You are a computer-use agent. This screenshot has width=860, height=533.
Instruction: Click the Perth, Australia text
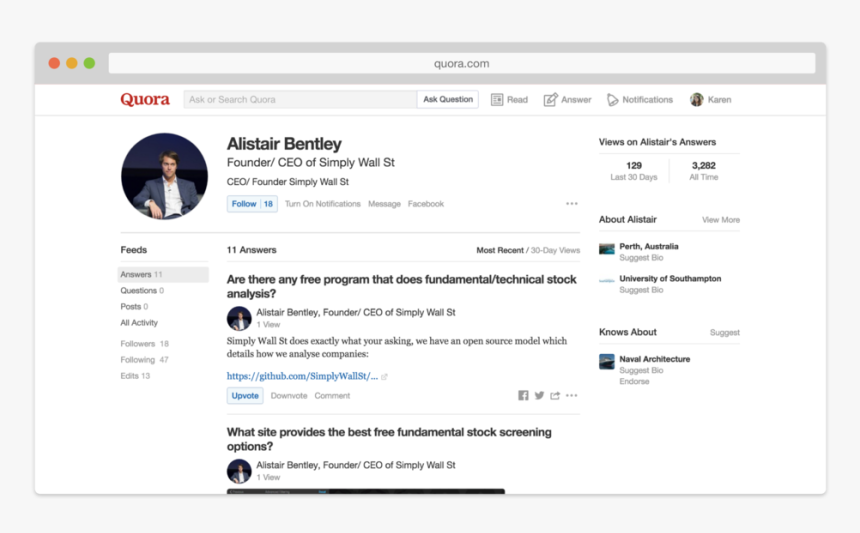click(649, 246)
